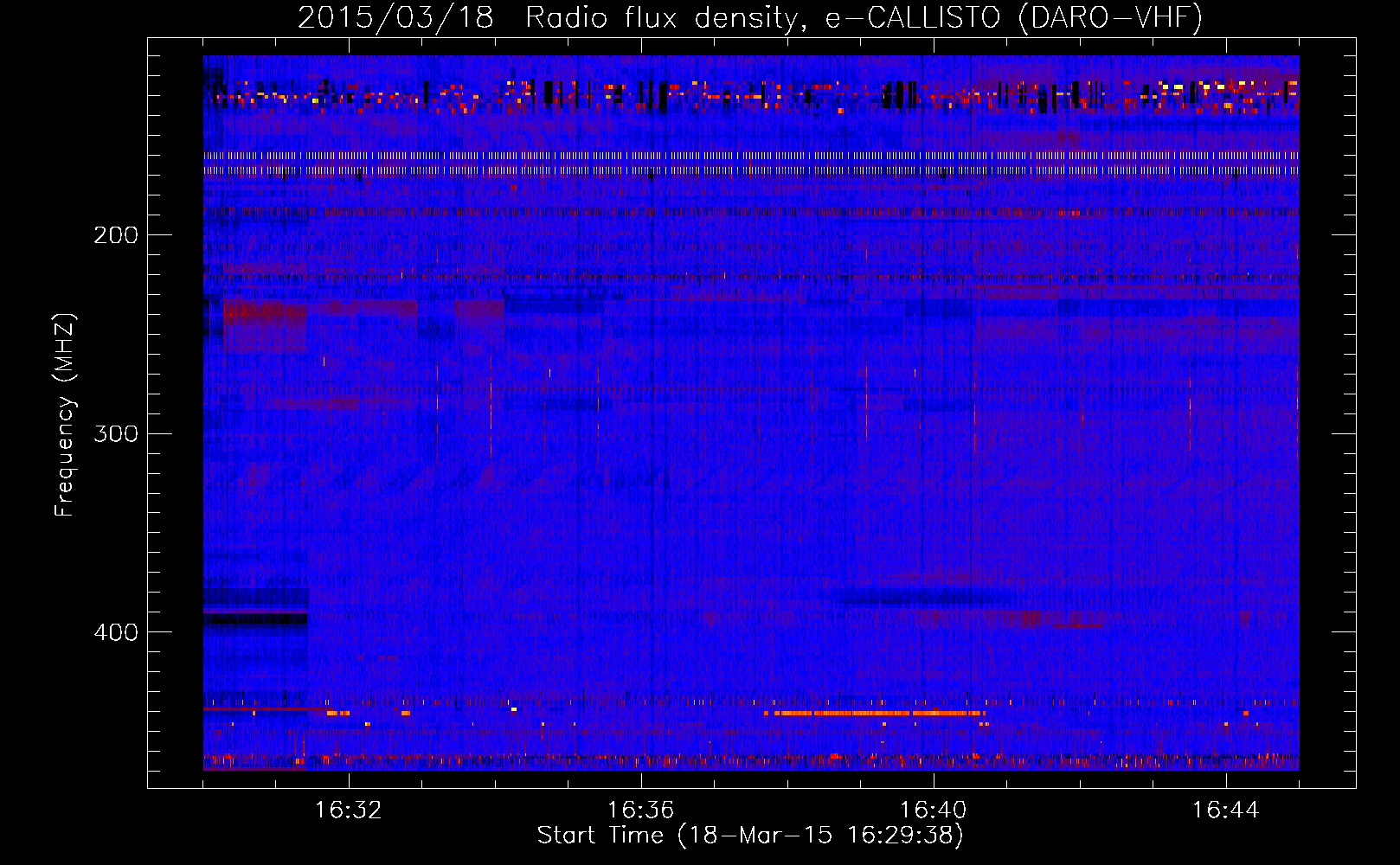
Task: Click the 'Start Time (18-Mar-15 16:29:38)' label
Action: [x=750, y=836]
